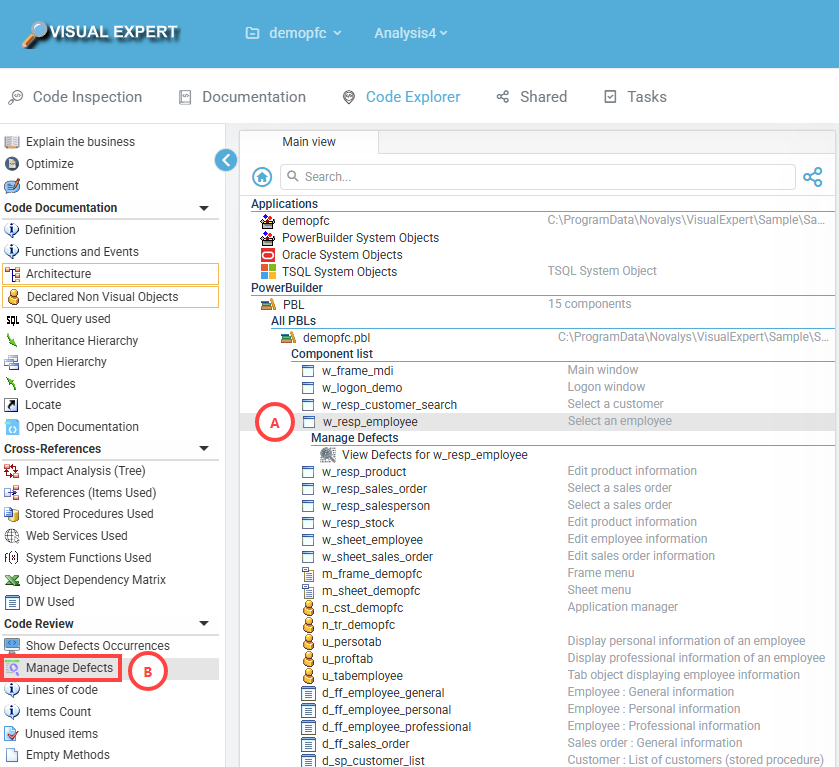
Task: Click the Optimize icon
Action: 12,164
